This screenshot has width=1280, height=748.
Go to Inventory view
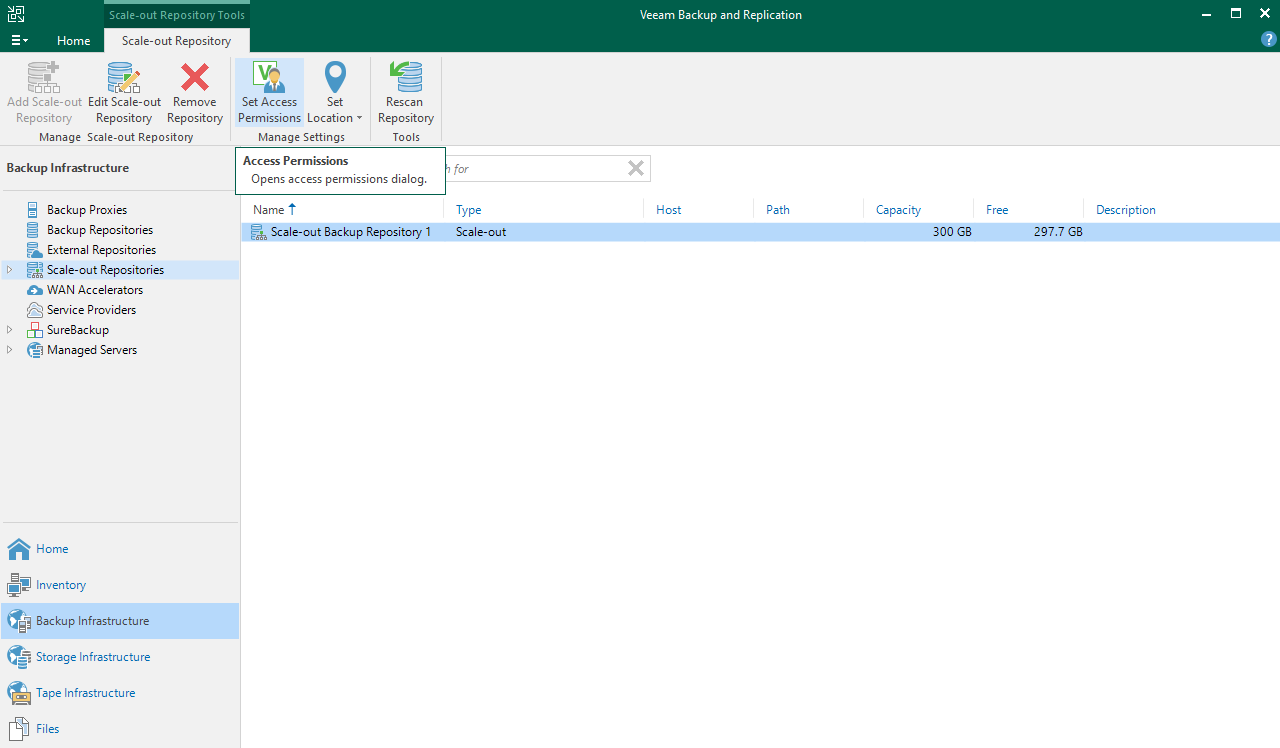coord(61,585)
